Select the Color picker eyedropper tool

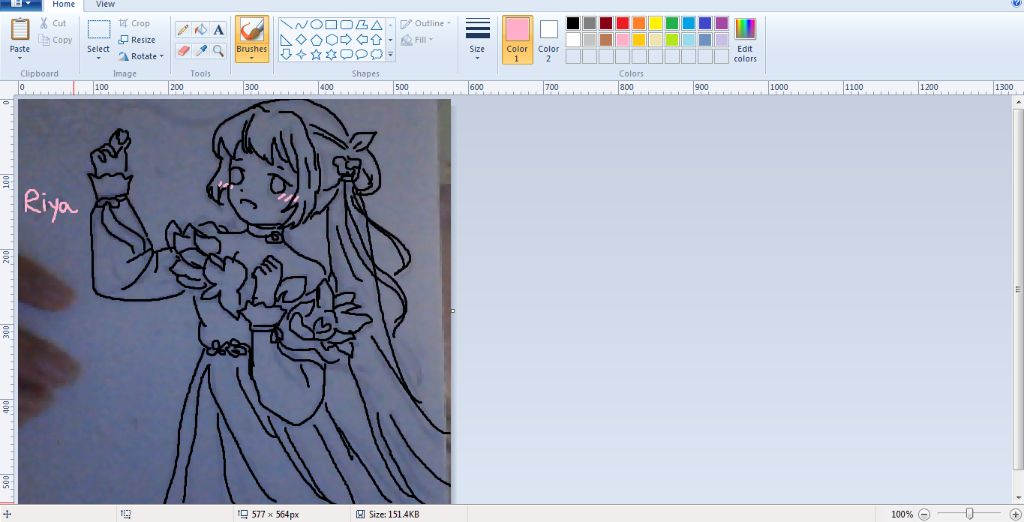201,50
